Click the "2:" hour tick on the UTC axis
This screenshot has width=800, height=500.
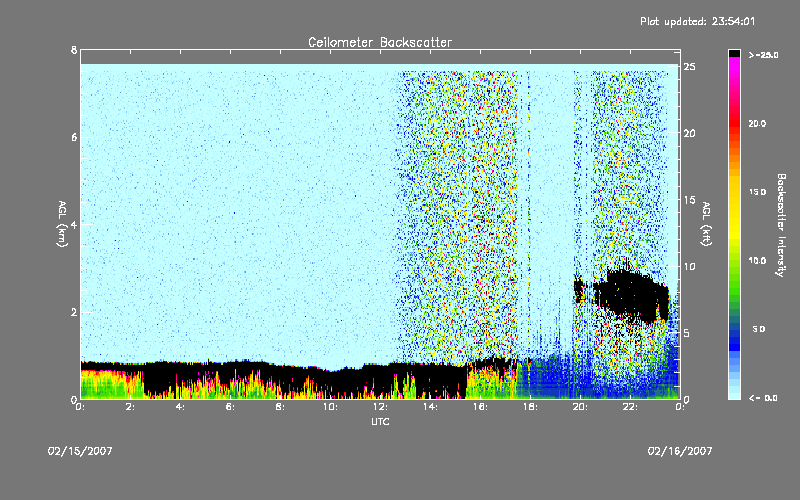[x=131, y=407]
